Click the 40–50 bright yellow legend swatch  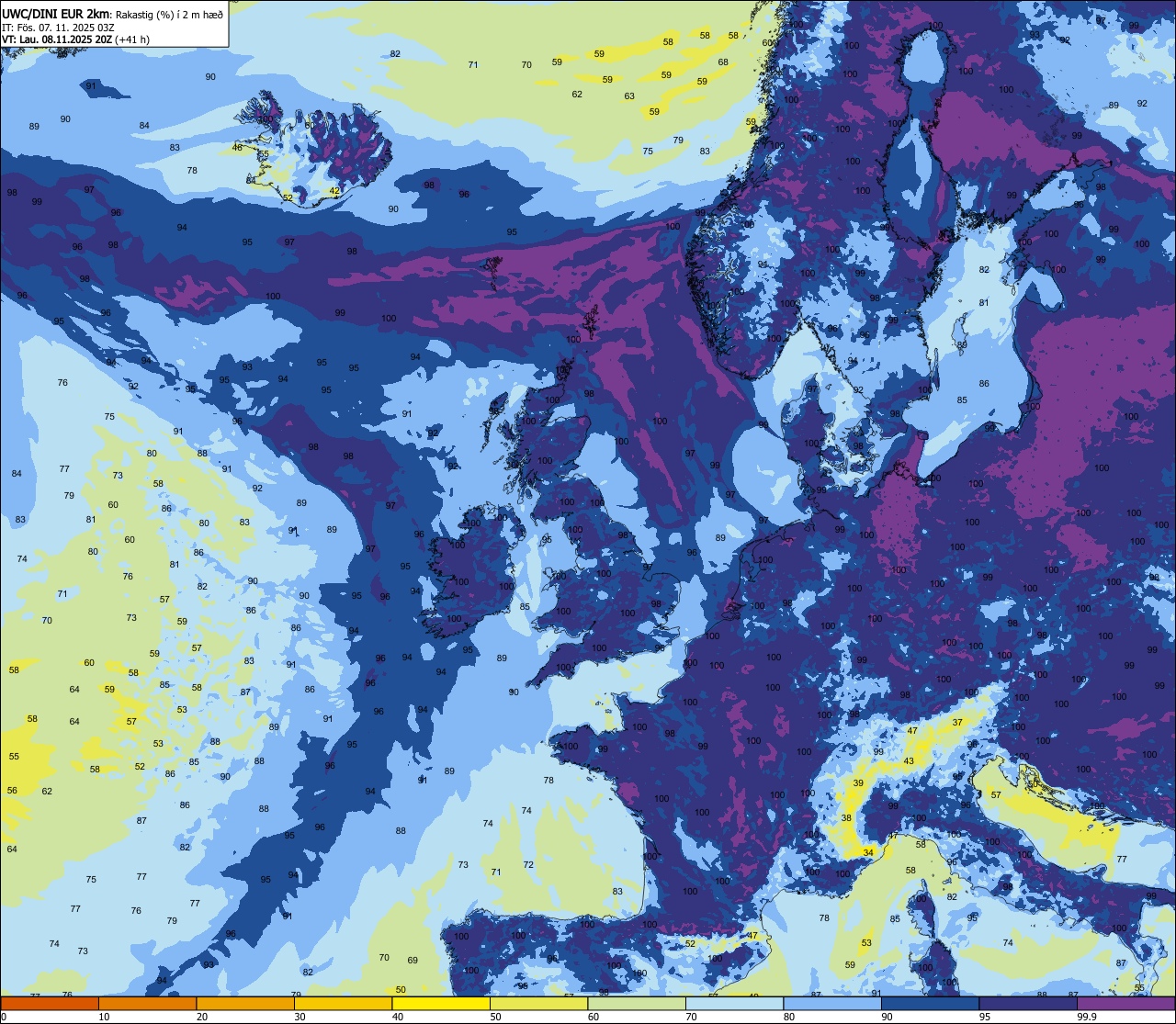point(441,1004)
